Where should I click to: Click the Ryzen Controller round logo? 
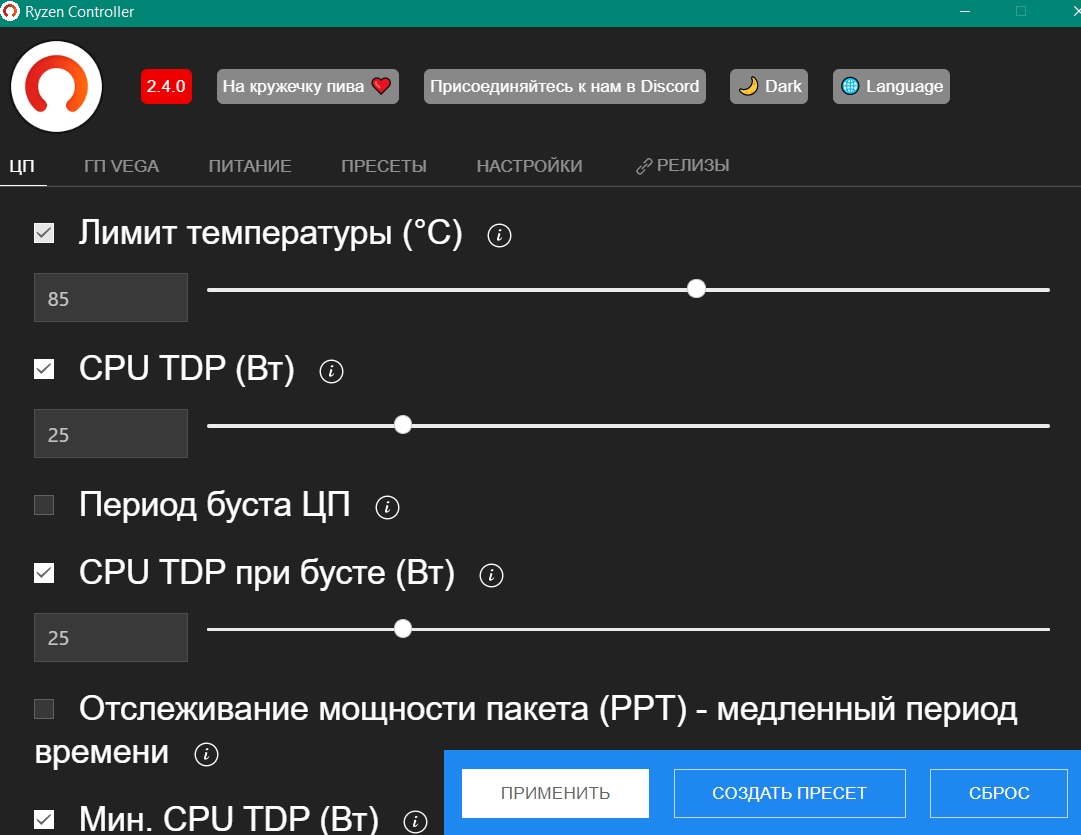[57, 86]
